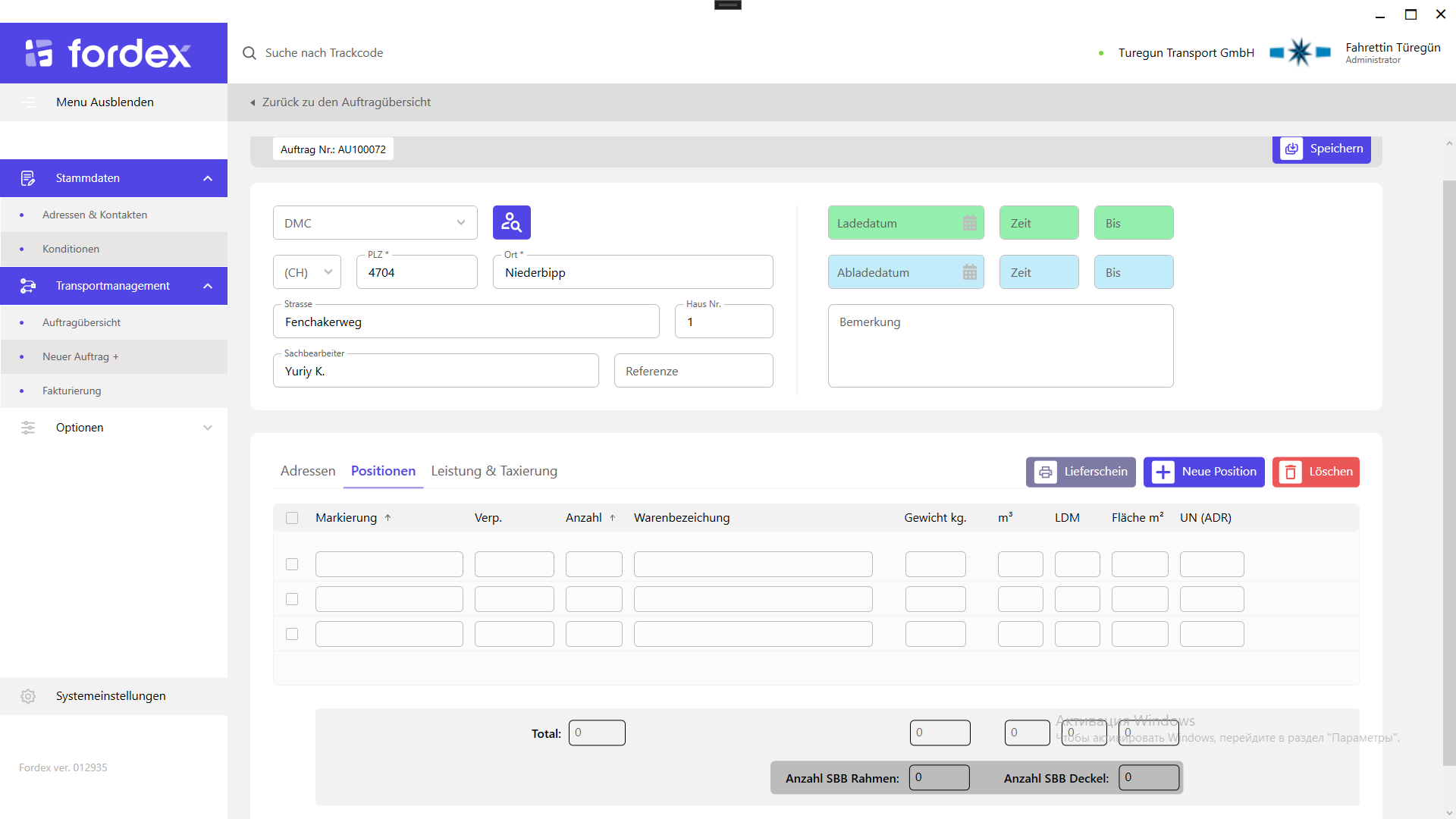The height and width of the screenshot is (819, 1456).
Task: Click the Systemeinstellungen gear icon
Action: tap(28, 696)
